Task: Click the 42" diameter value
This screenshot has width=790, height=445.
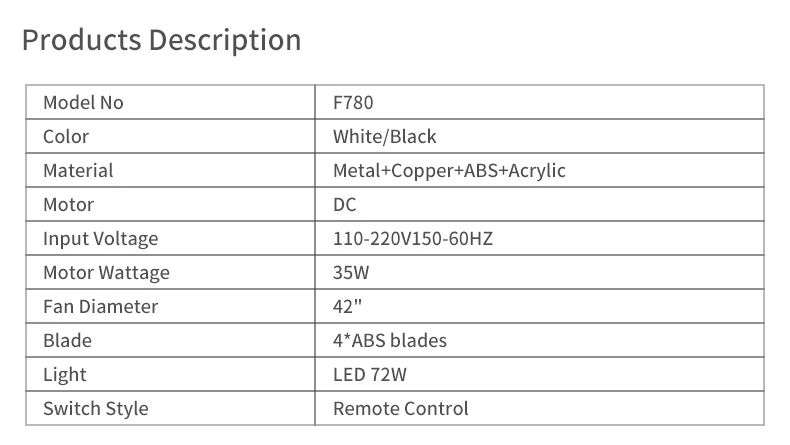Action: [x=347, y=306]
